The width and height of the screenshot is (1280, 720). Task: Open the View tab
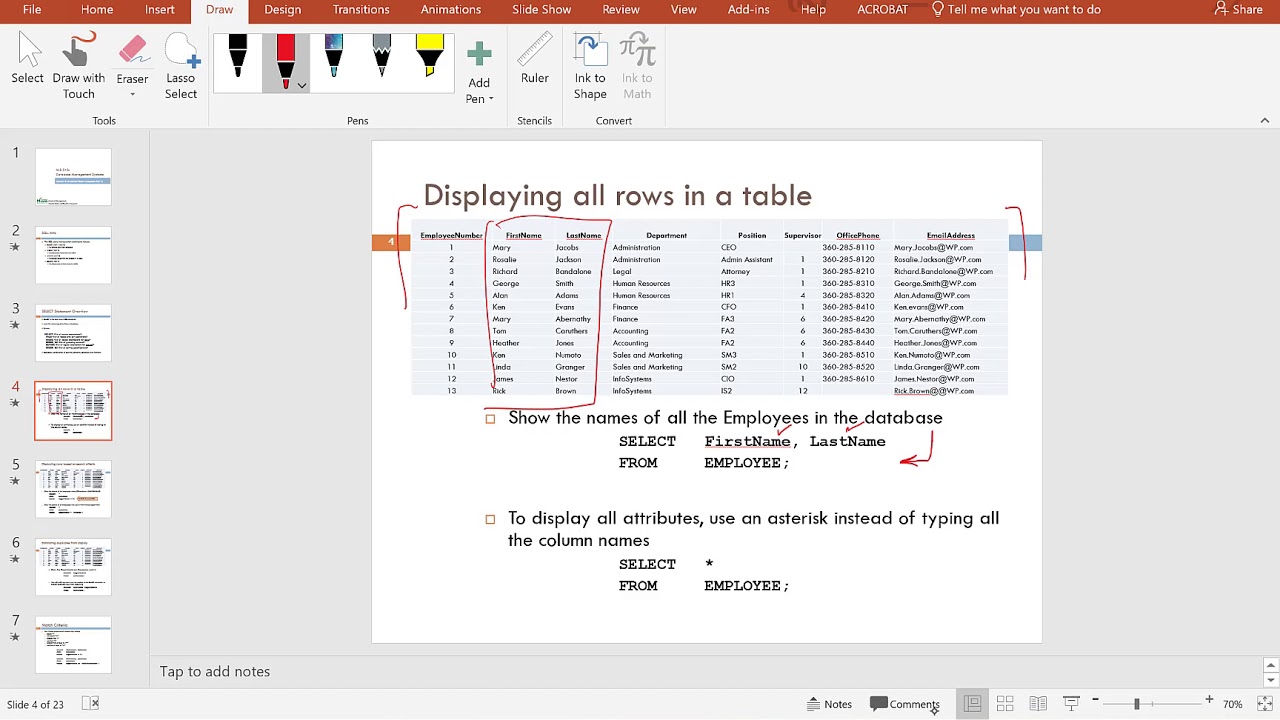[x=684, y=9]
